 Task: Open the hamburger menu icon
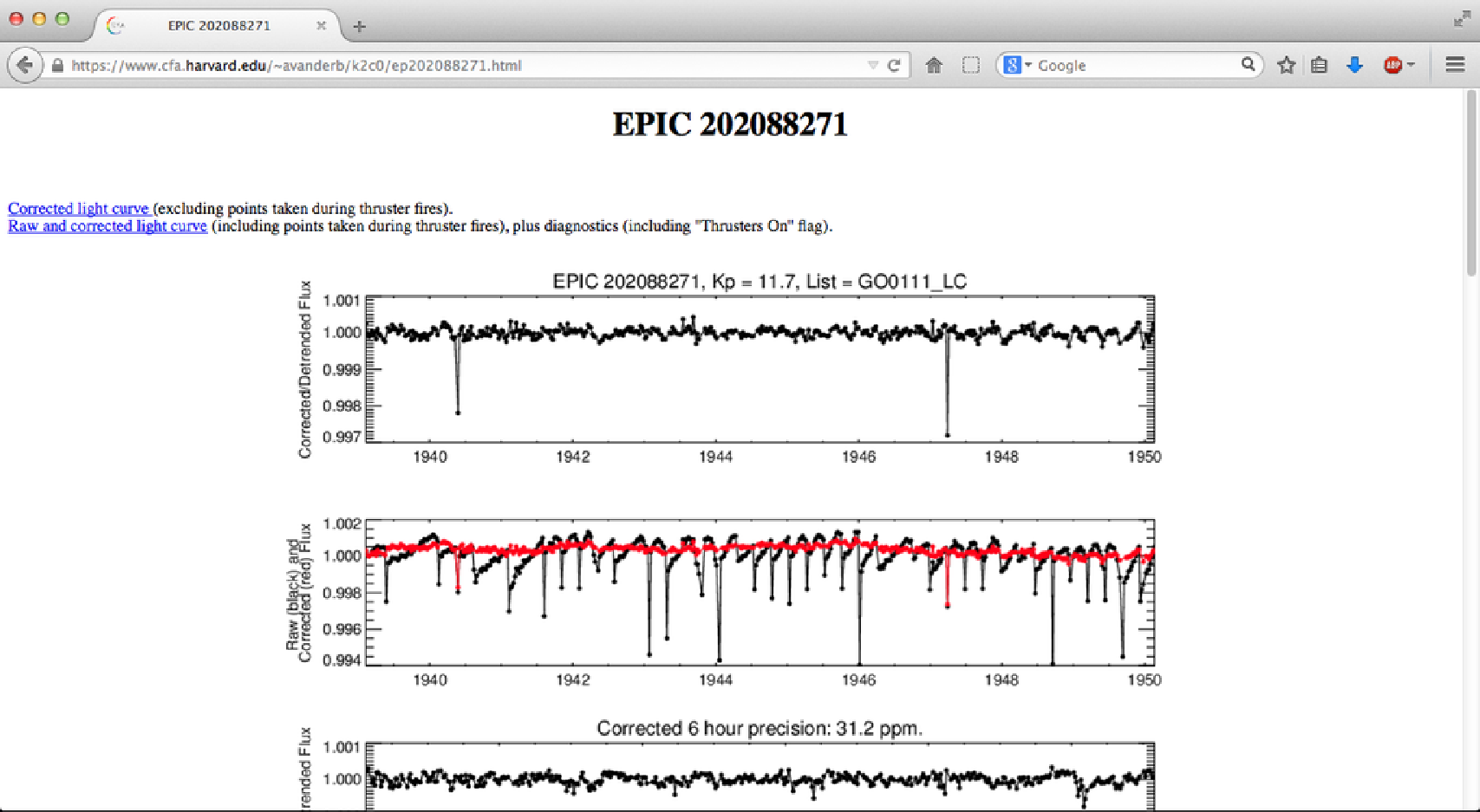1455,65
